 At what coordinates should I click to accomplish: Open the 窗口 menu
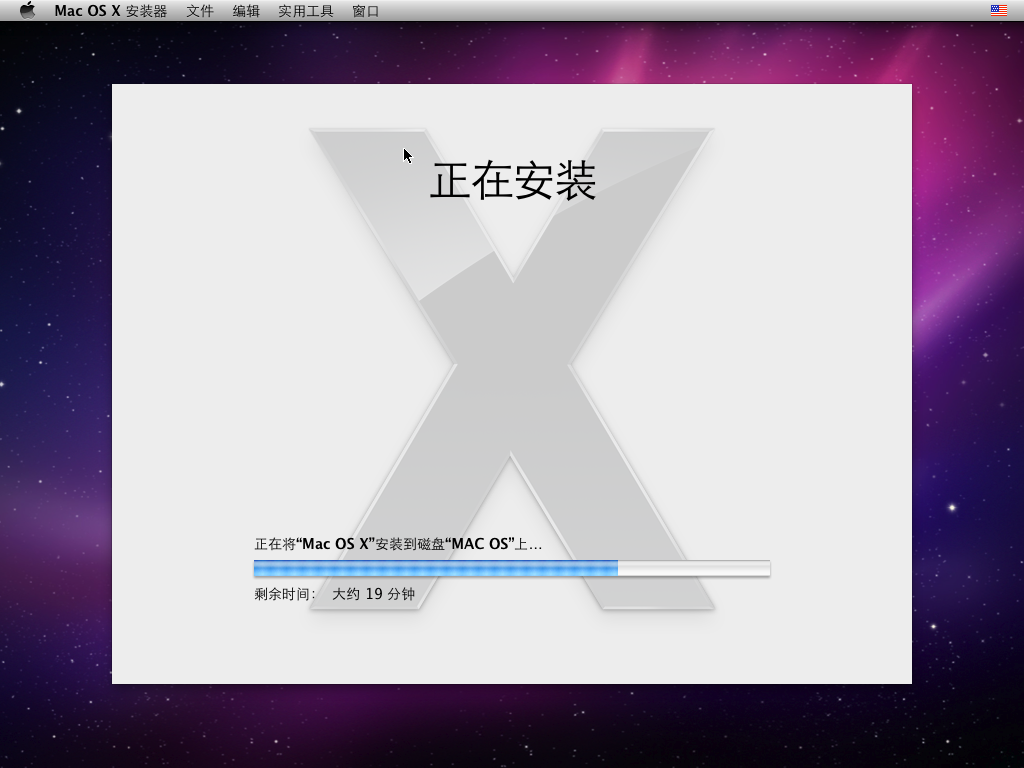point(365,11)
